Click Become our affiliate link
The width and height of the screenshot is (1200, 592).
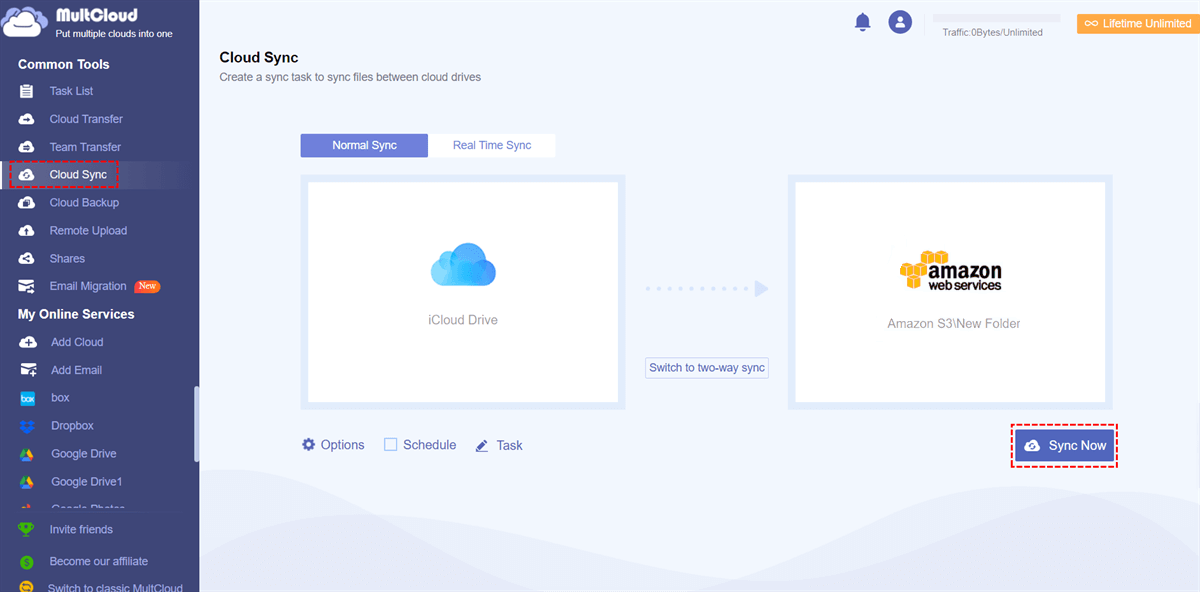point(99,562)
